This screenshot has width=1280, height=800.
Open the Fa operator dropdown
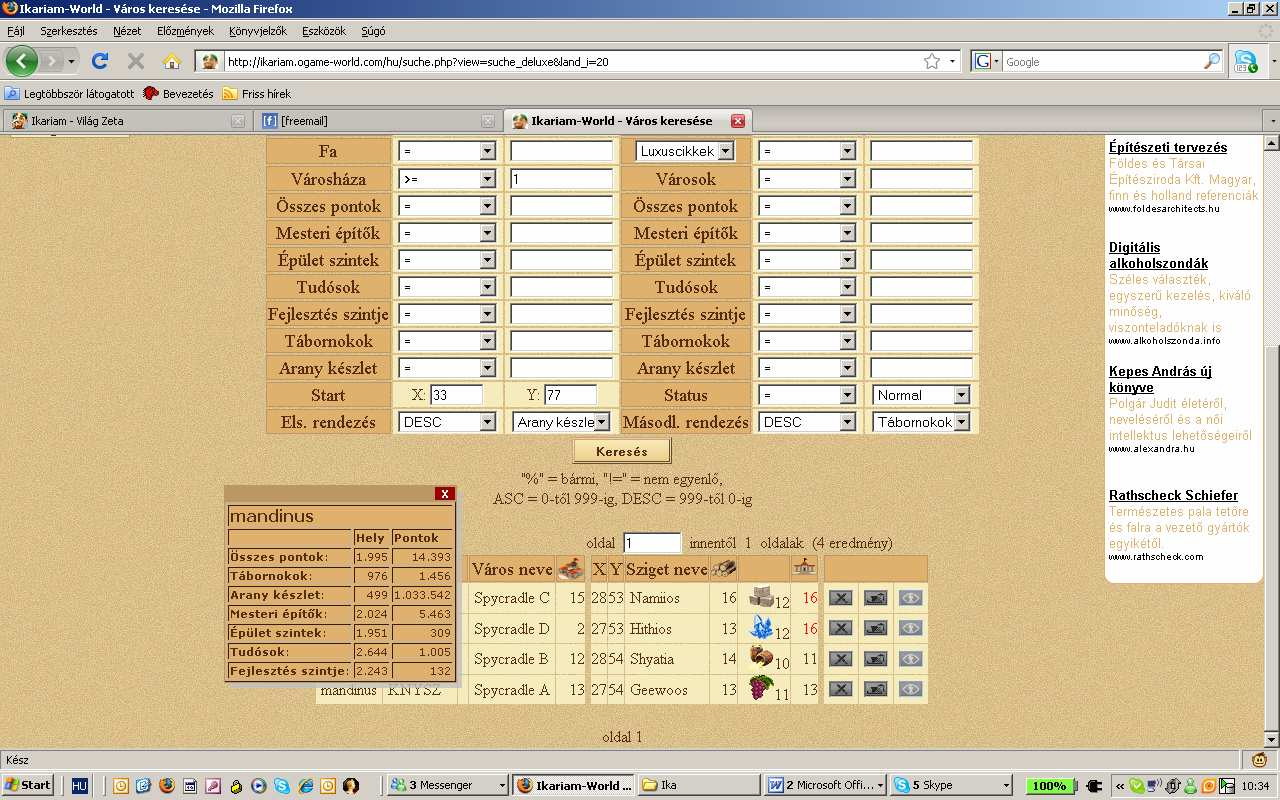447,151
